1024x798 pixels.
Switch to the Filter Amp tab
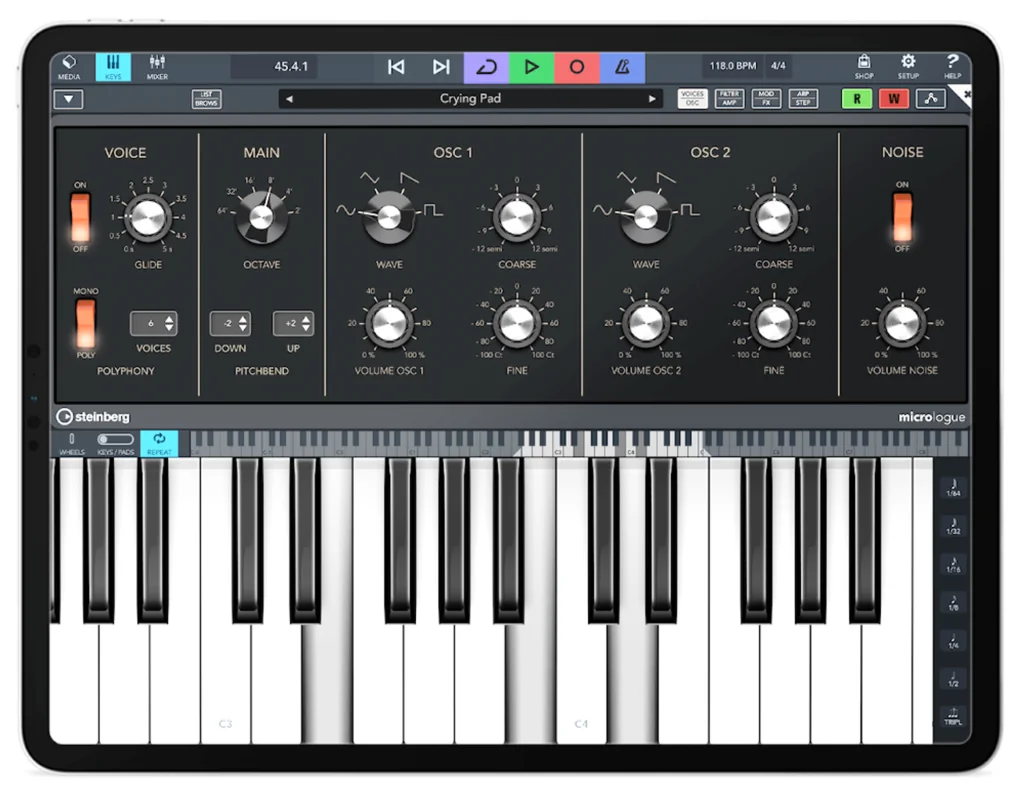(x=729, y=99)
